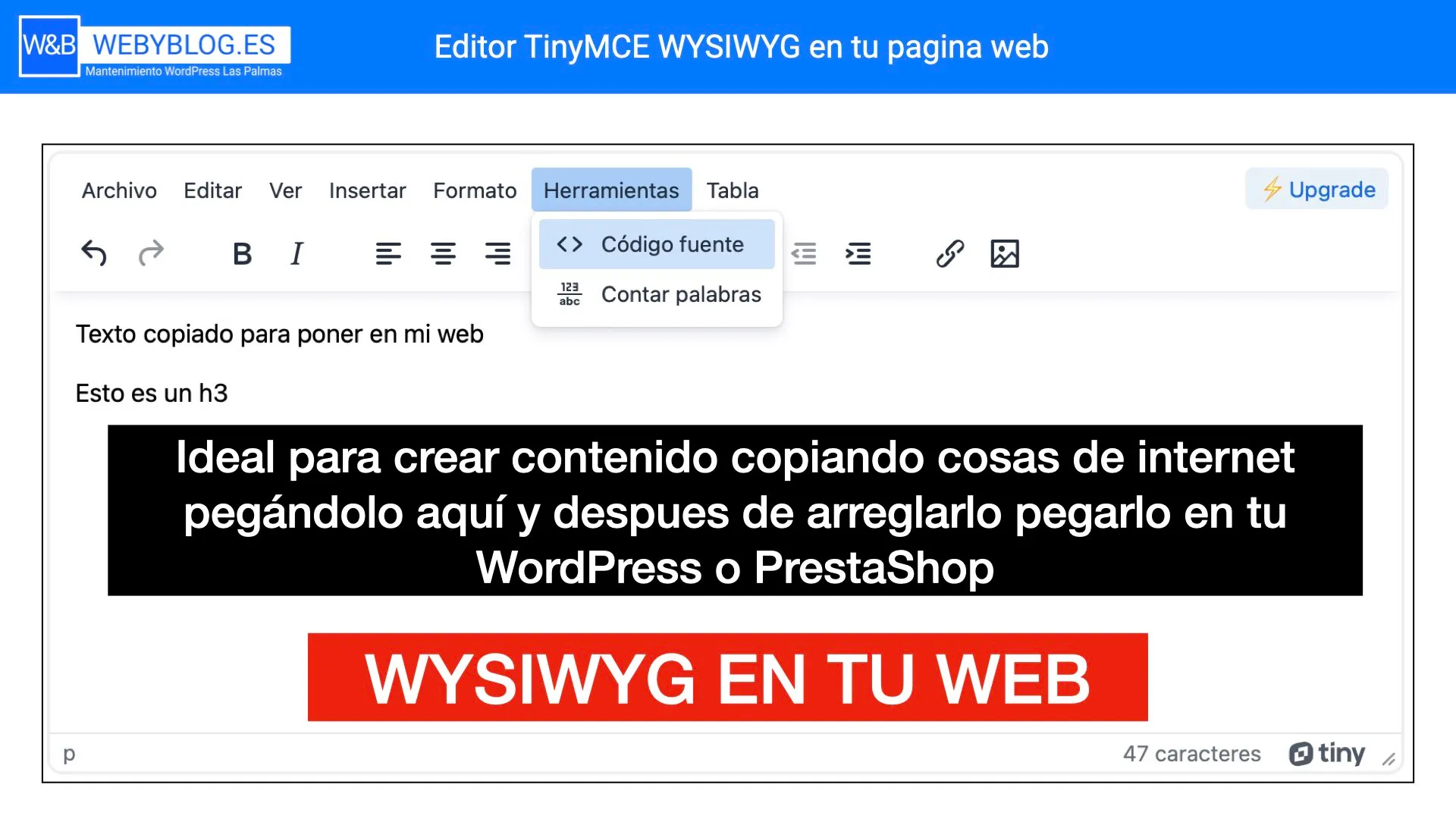Click the p element path in status bar
Image resolution: width=1456 pixels, height=819 pixels.
69,755
